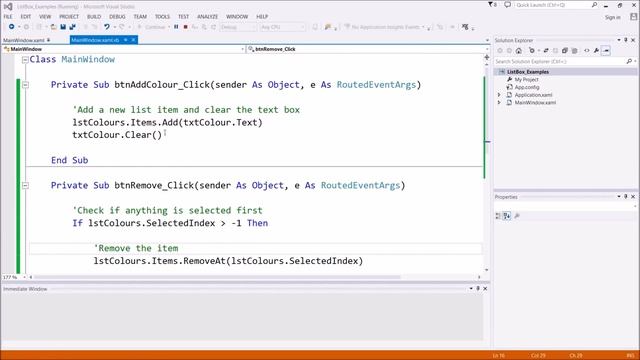Click the lstColours.Items.RemoveAt code line
Image resolution: width=640 pixels, height=360 pixels.
point(228,261)
